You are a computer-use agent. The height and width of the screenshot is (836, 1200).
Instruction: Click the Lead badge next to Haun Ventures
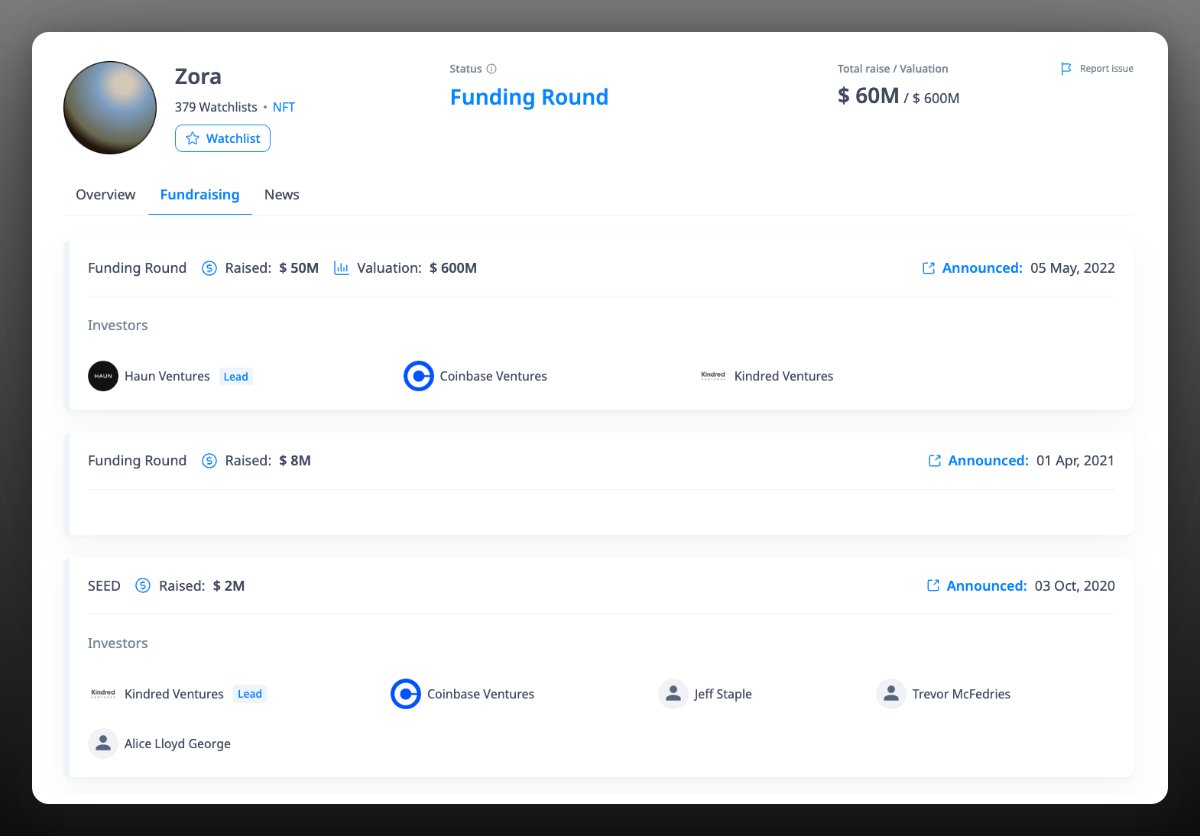point(236,377)
